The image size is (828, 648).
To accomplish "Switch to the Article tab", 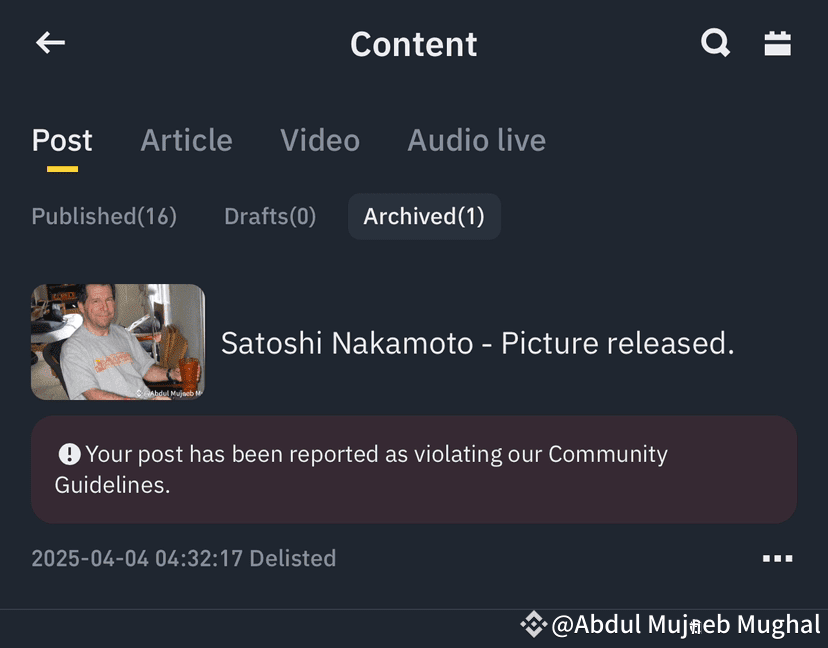I will click(186, 140).
